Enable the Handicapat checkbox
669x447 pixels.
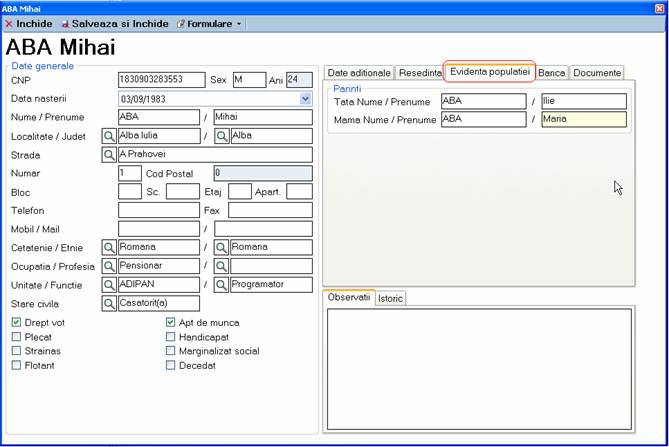point(171,337)
